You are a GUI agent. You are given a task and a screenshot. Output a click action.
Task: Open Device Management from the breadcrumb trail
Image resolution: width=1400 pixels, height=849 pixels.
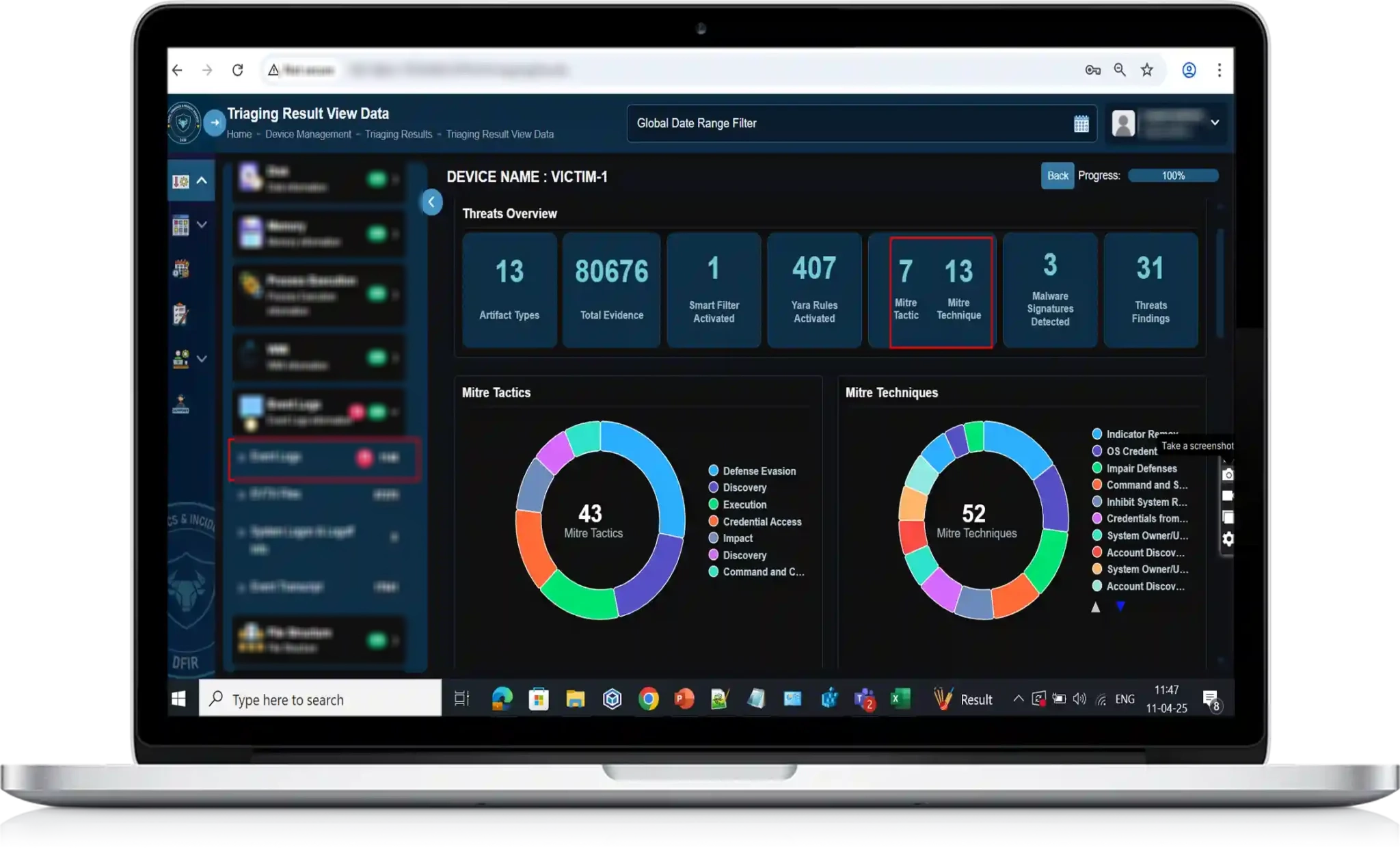(x=308, y=134)
